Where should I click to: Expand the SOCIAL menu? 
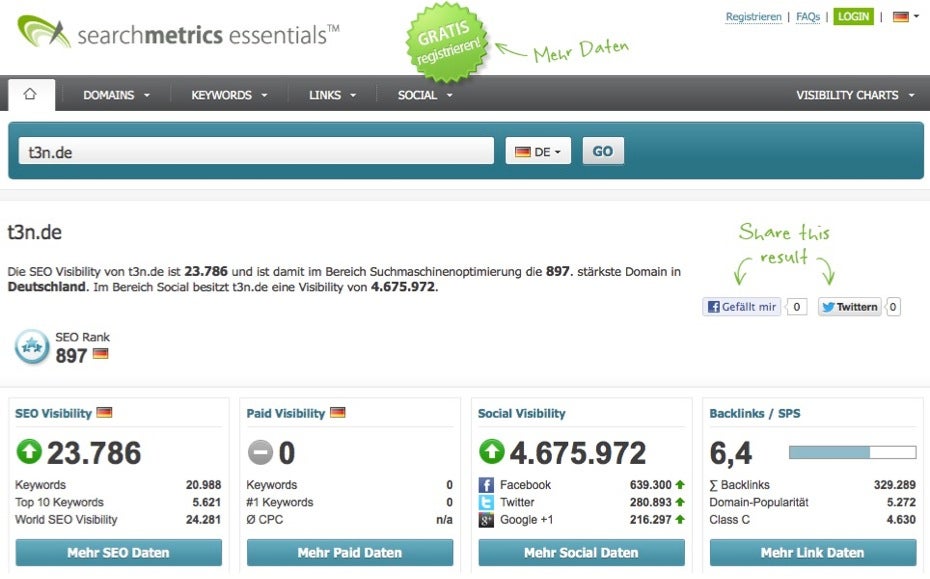[x=425, y=95]
